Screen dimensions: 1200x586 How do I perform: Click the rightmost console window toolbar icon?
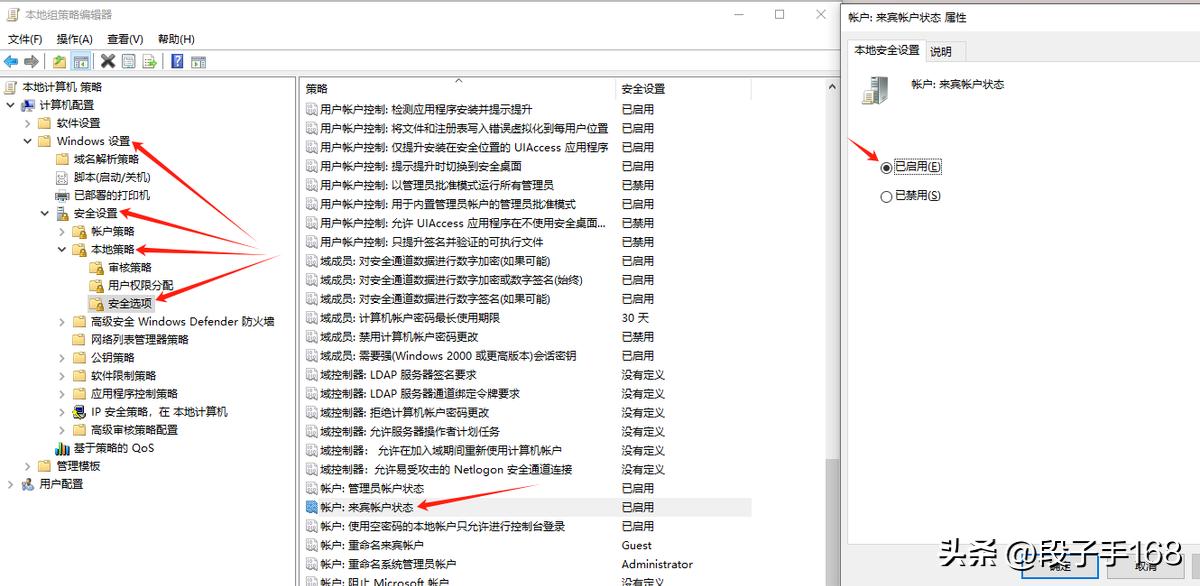(x=197, y=61)
